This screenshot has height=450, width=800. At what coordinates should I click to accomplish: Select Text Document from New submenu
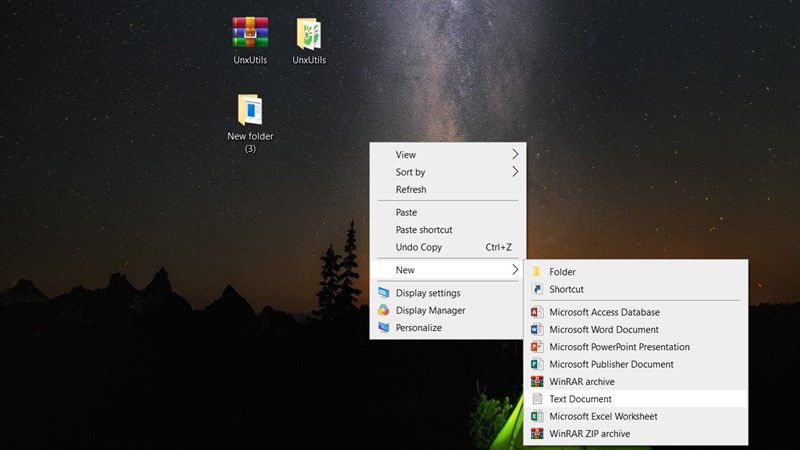[580, 399]
